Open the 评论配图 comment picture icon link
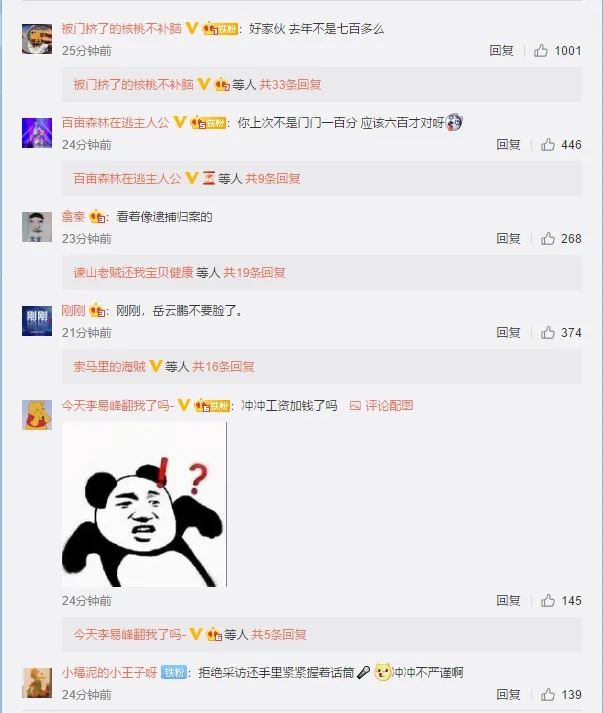Image resolution: width=603 pixels, height=713 pixels. tap(382, 405)
